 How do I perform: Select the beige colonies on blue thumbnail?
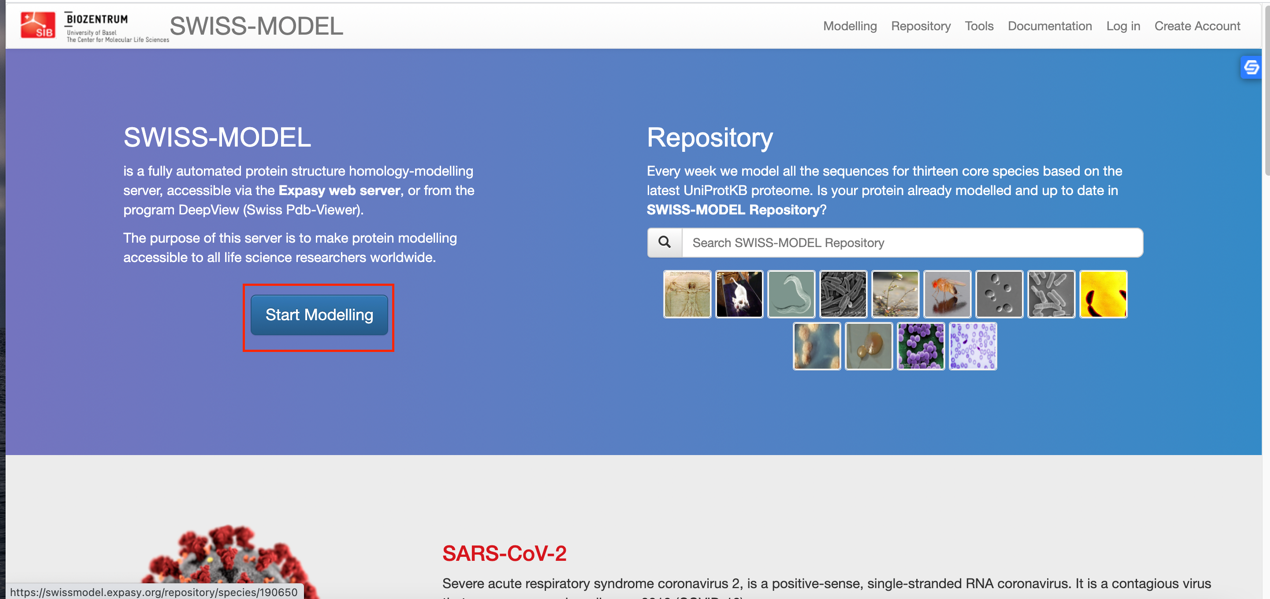(817, 346)
